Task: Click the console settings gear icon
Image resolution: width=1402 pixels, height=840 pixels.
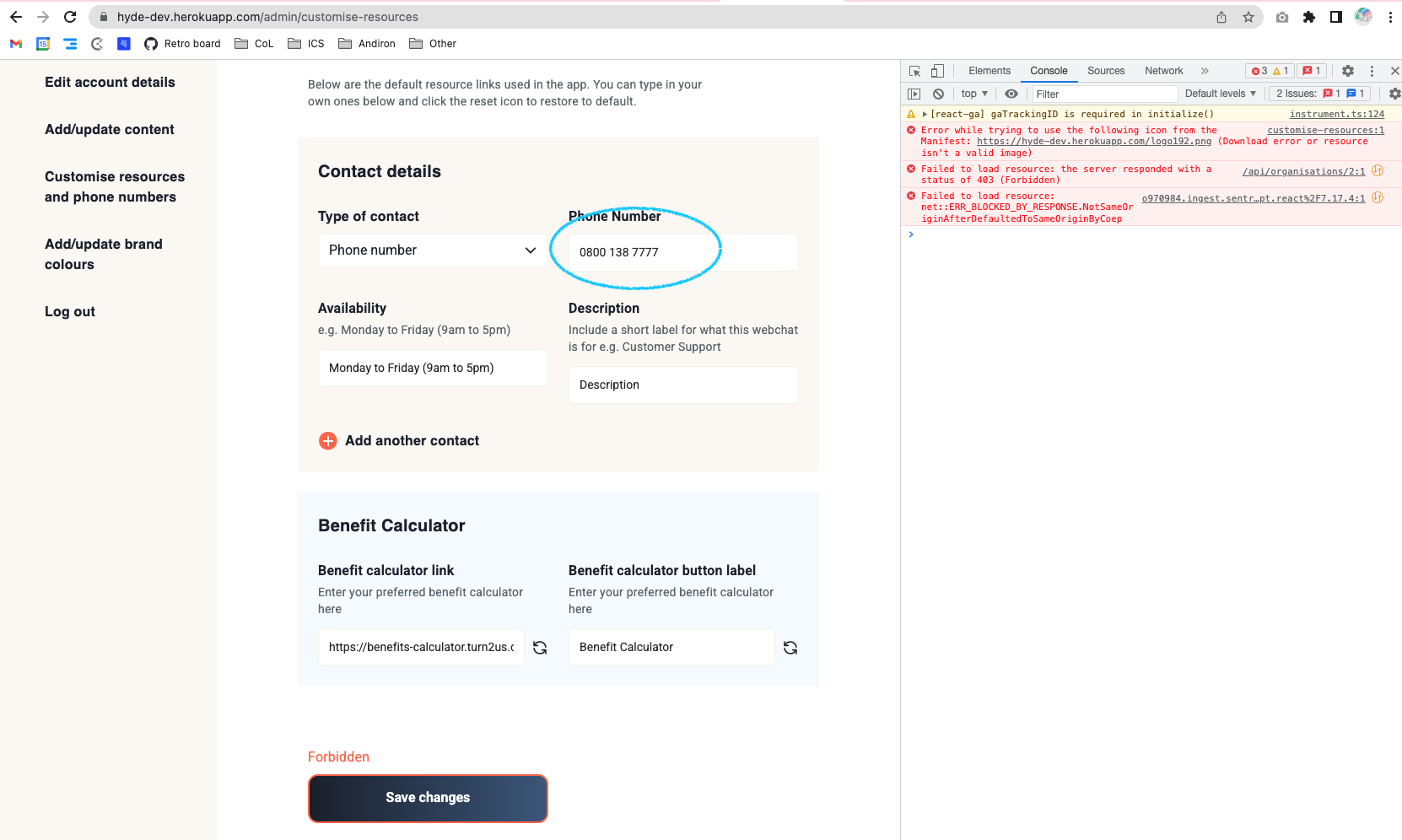Action: coord(1394,94)
